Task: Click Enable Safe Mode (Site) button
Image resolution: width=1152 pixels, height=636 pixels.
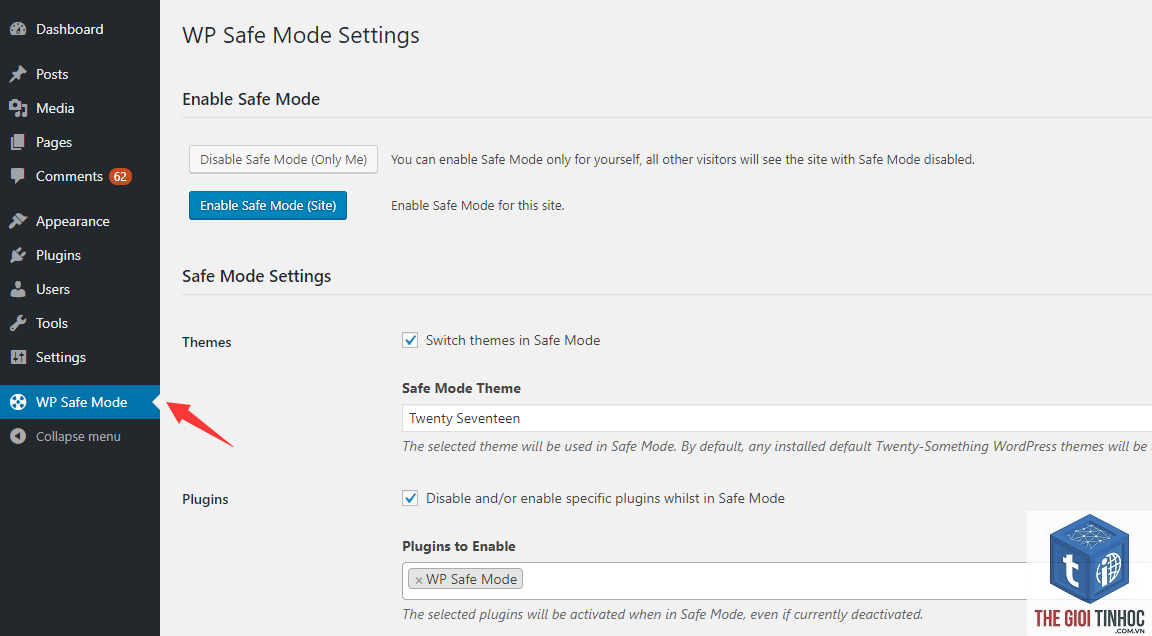Action: click(x=267, y=206)
